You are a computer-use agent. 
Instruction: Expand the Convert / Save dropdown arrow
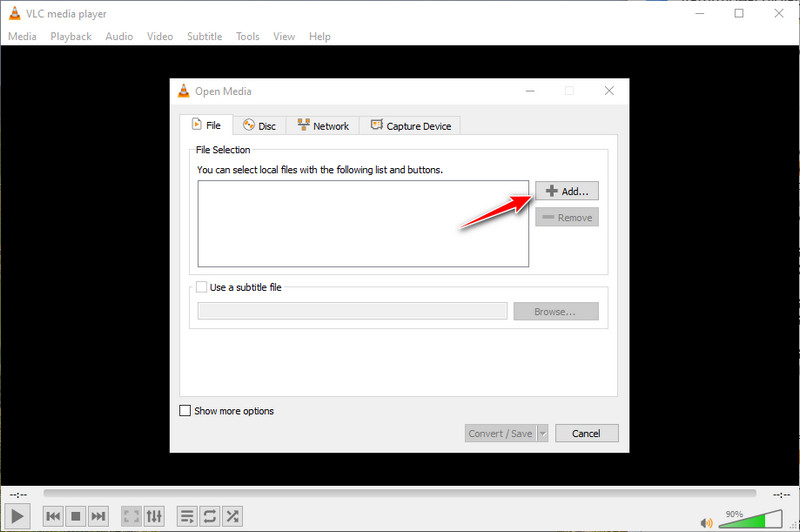coord(543,433)
